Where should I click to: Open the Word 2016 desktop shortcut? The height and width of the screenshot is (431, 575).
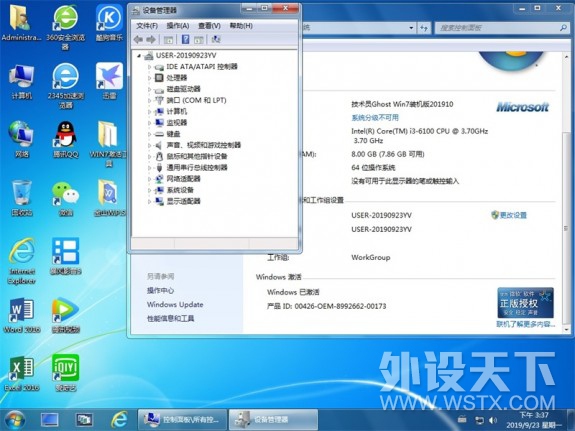(x=22, y=315)
